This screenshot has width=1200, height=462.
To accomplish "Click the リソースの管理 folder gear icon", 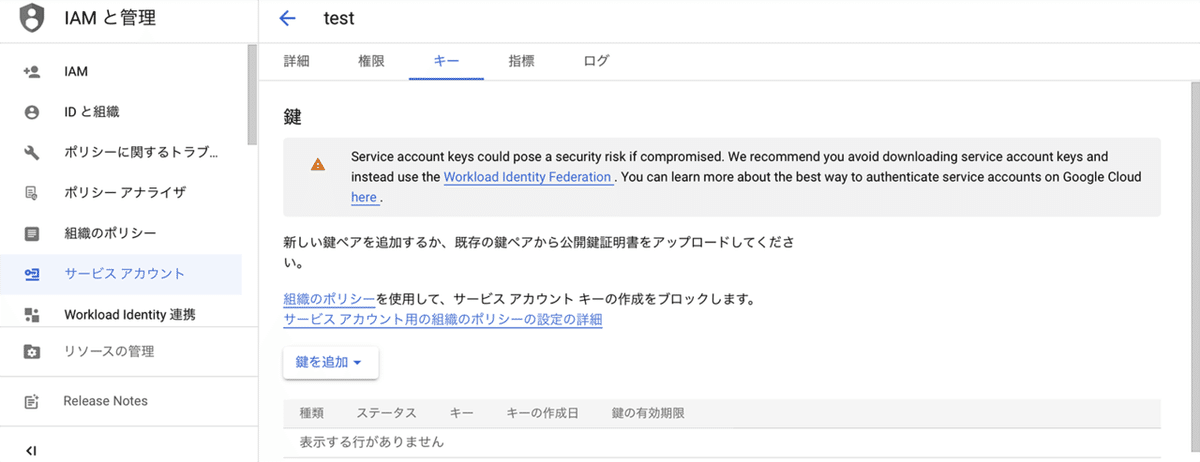I will tap(32, 352).
